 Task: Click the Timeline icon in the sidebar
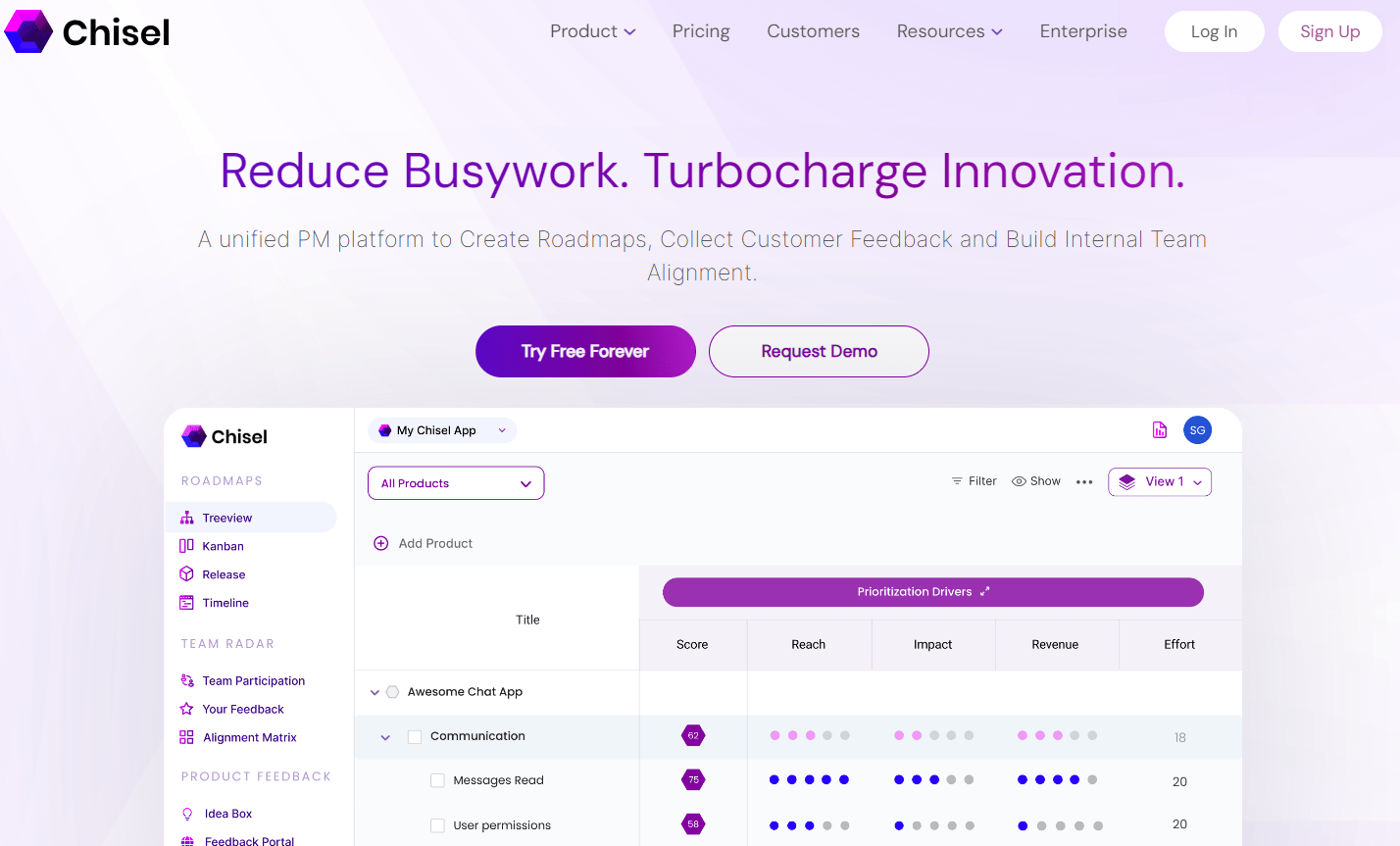(x=186, y=603)
